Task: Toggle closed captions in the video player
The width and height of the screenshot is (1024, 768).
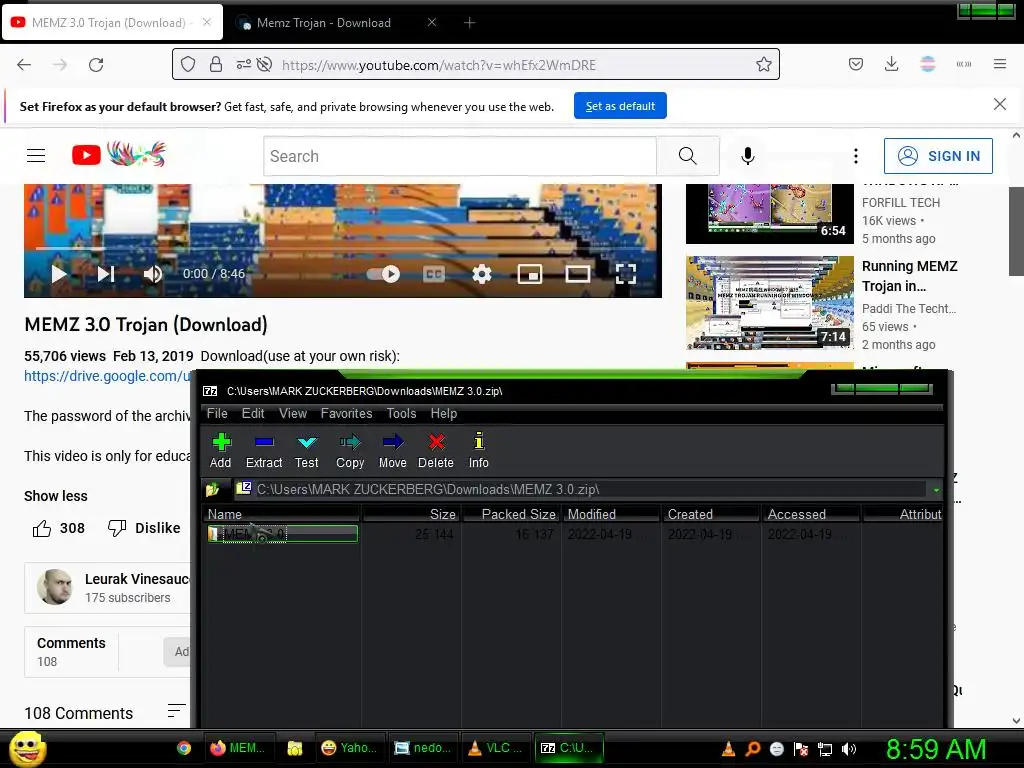Action: 434,274
